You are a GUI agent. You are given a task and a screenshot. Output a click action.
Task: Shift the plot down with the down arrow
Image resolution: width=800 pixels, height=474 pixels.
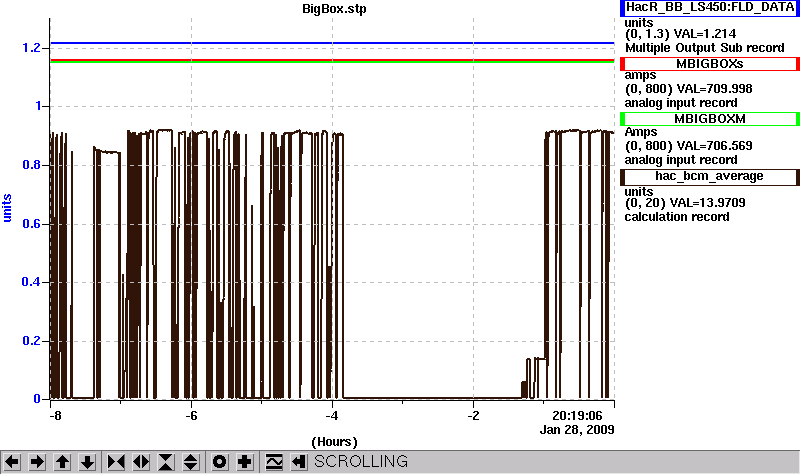click(88, 462)
